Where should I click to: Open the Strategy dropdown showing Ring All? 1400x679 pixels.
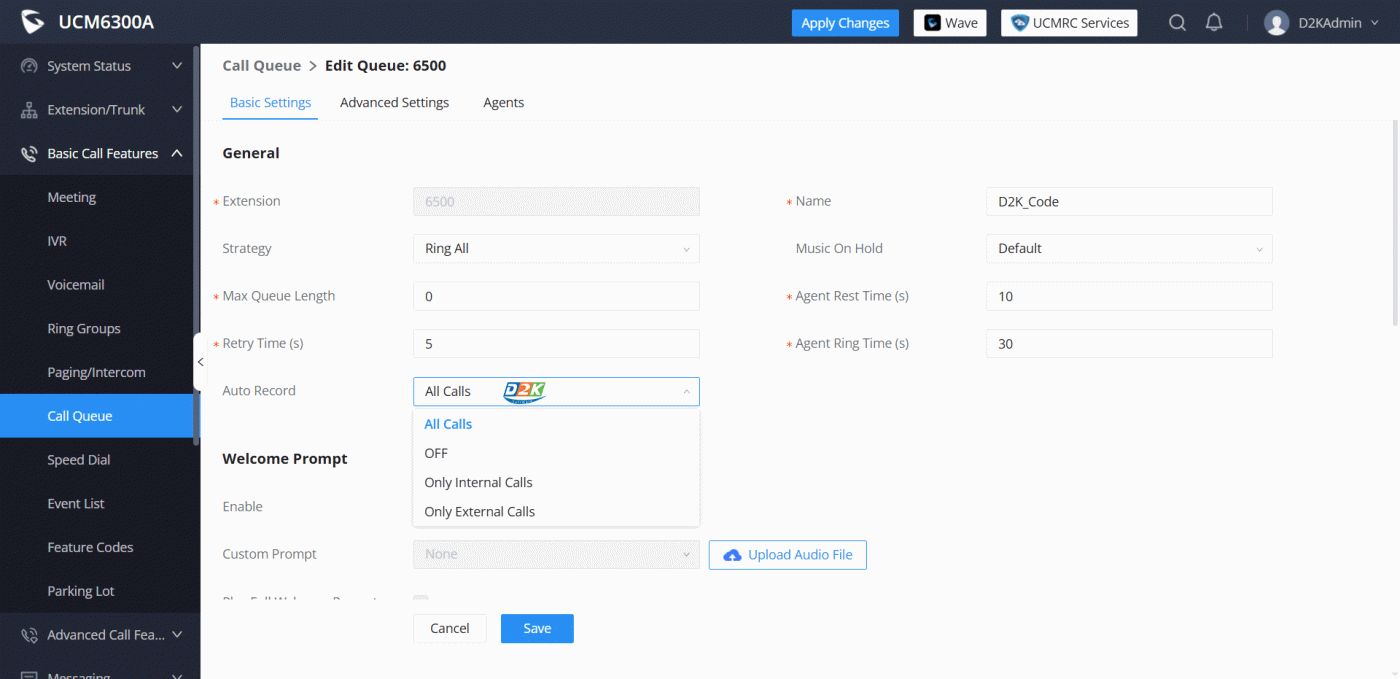[x=556, y=249]
